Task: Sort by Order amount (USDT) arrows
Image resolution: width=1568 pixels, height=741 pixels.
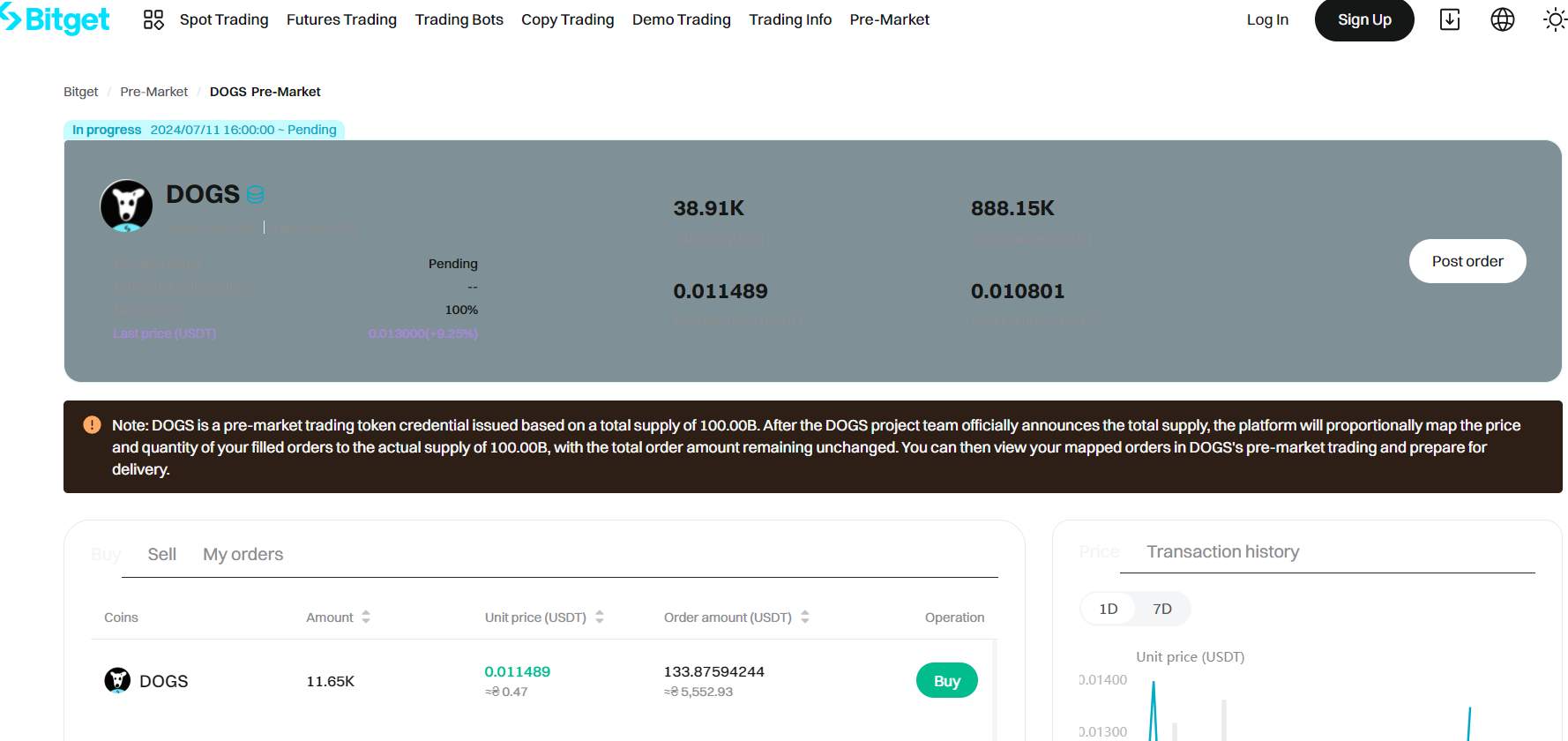Action: click(x=805, y=617)
